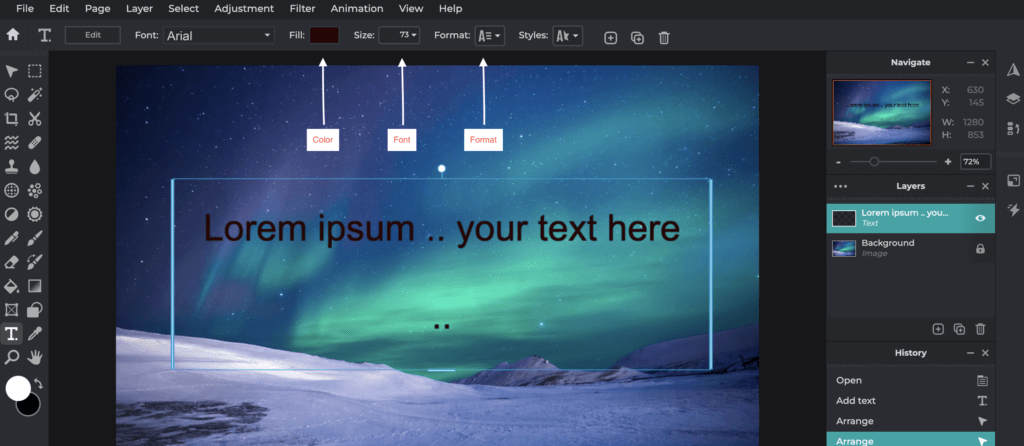Duplicate layer from Layers panel footer

[959, 329]
